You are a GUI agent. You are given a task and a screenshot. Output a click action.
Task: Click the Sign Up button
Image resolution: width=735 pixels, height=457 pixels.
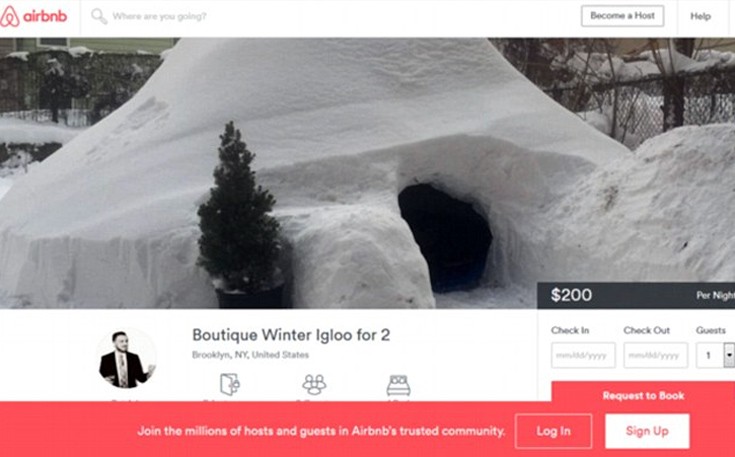click(647, 431)
